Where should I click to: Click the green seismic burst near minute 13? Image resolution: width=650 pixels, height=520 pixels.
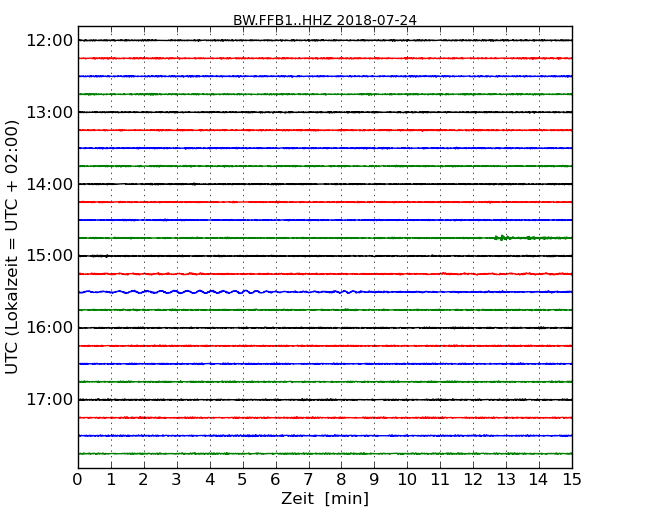coord(503,238)
